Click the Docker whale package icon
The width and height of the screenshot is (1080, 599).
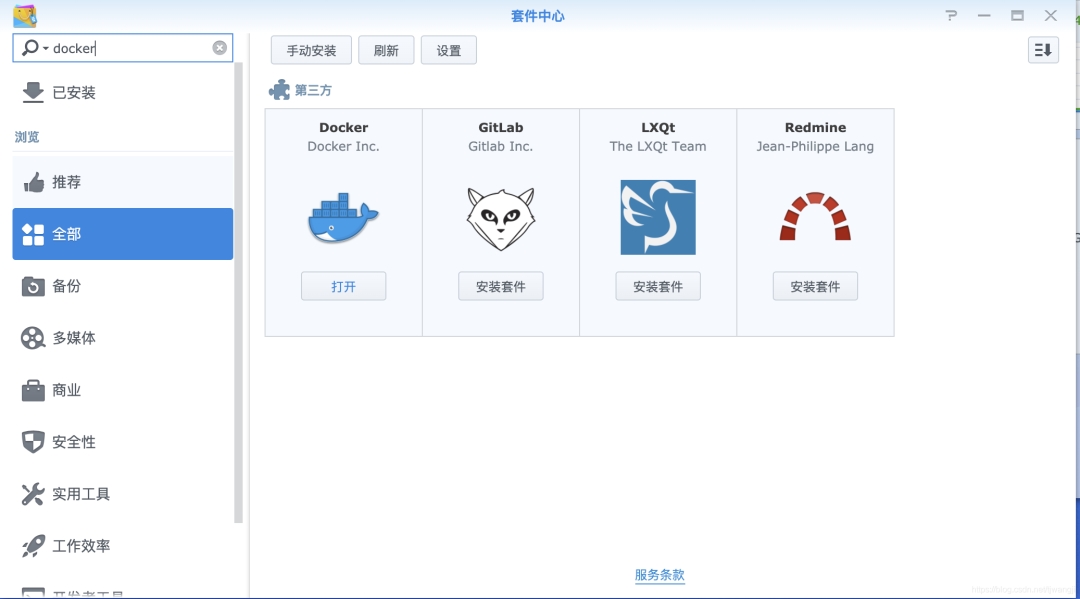343,218
